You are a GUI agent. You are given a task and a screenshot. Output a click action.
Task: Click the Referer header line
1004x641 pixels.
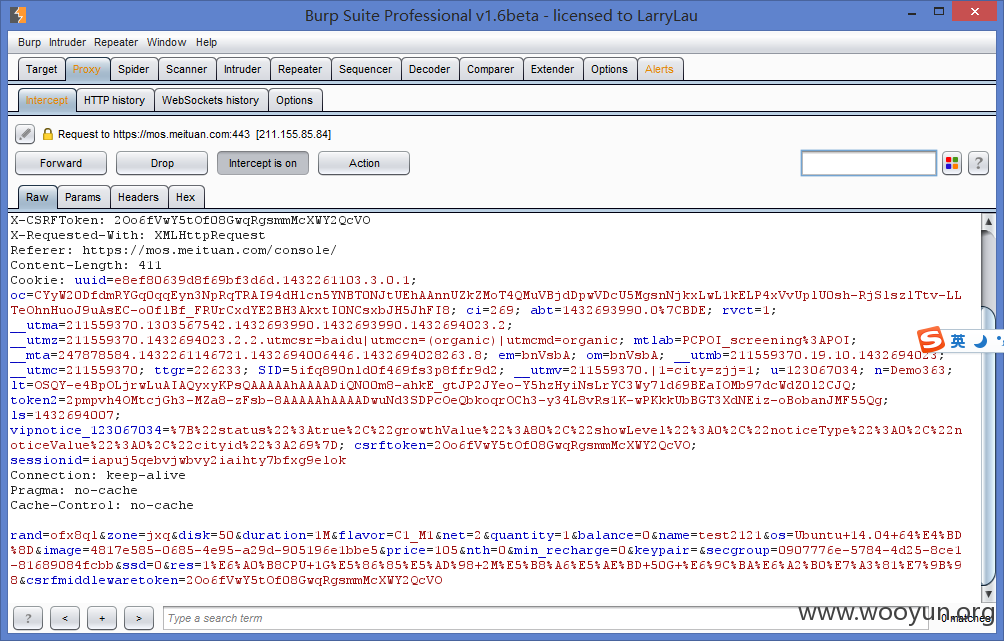pos(173,250)
